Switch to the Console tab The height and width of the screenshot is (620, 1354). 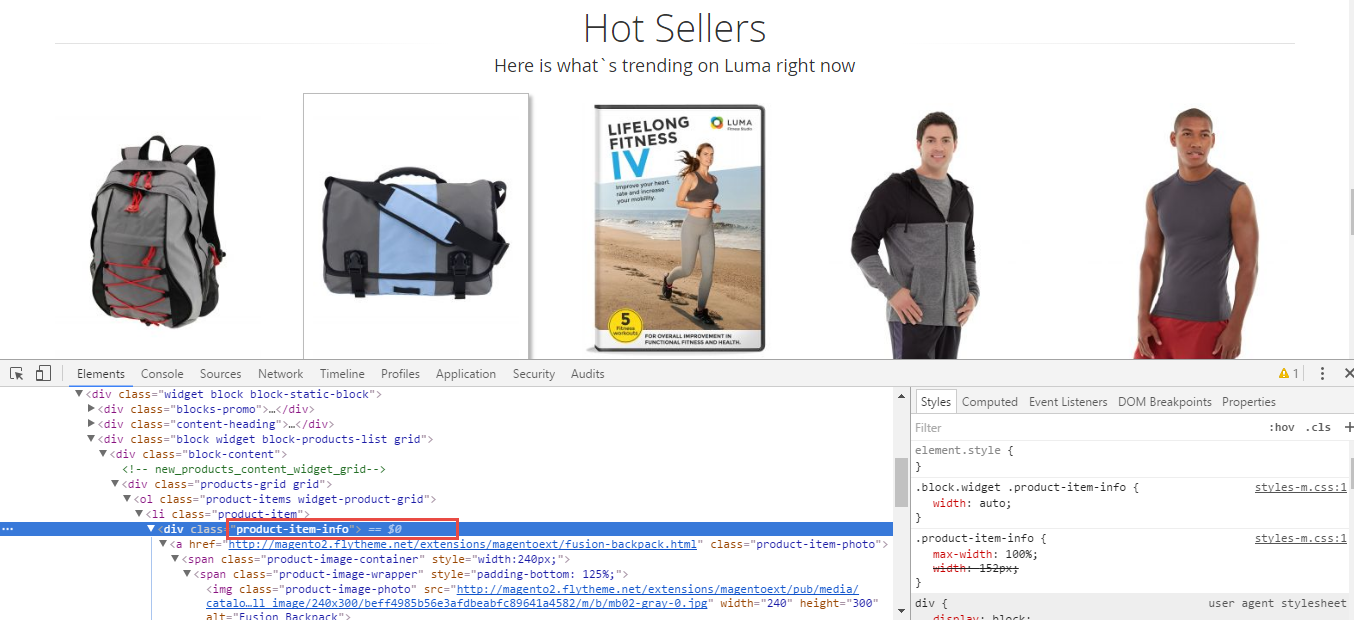coord(162,373)
